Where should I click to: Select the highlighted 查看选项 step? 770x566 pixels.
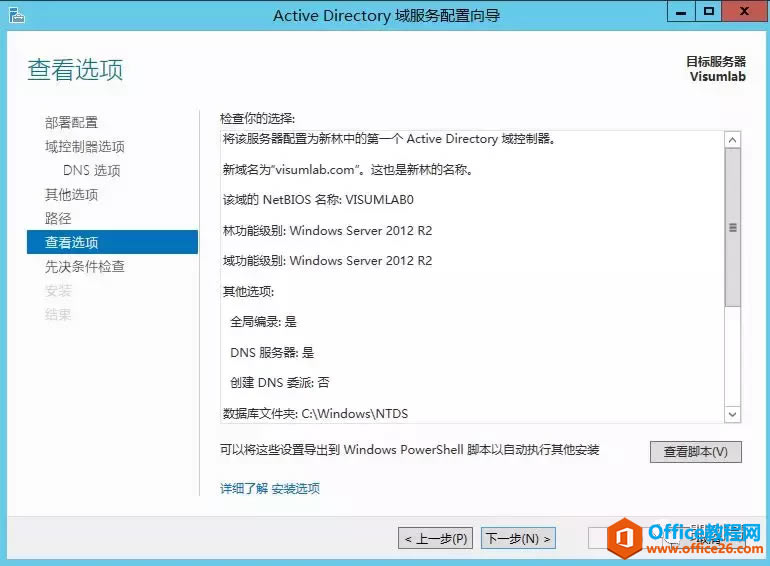pyautogui.click(x=112, y=242)
